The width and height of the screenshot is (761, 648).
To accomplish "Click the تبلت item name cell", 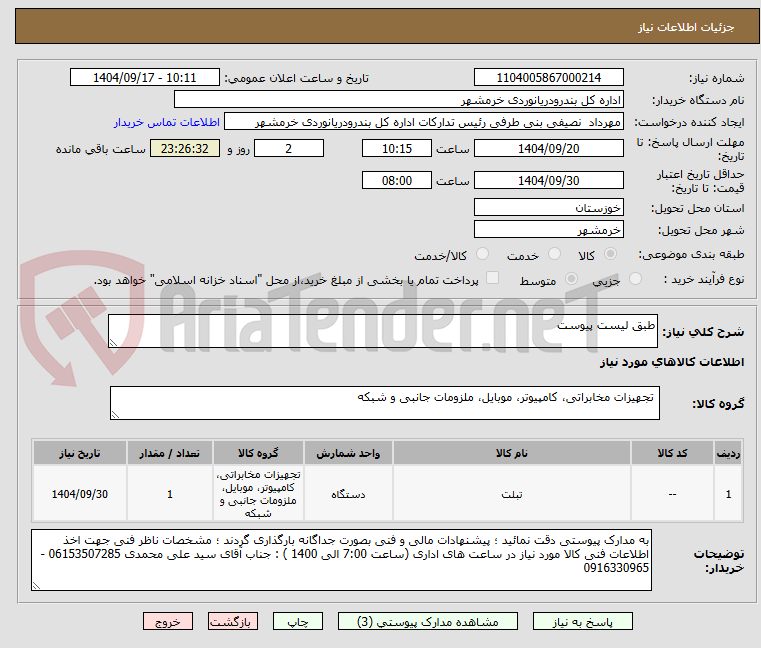I will 512,494.
